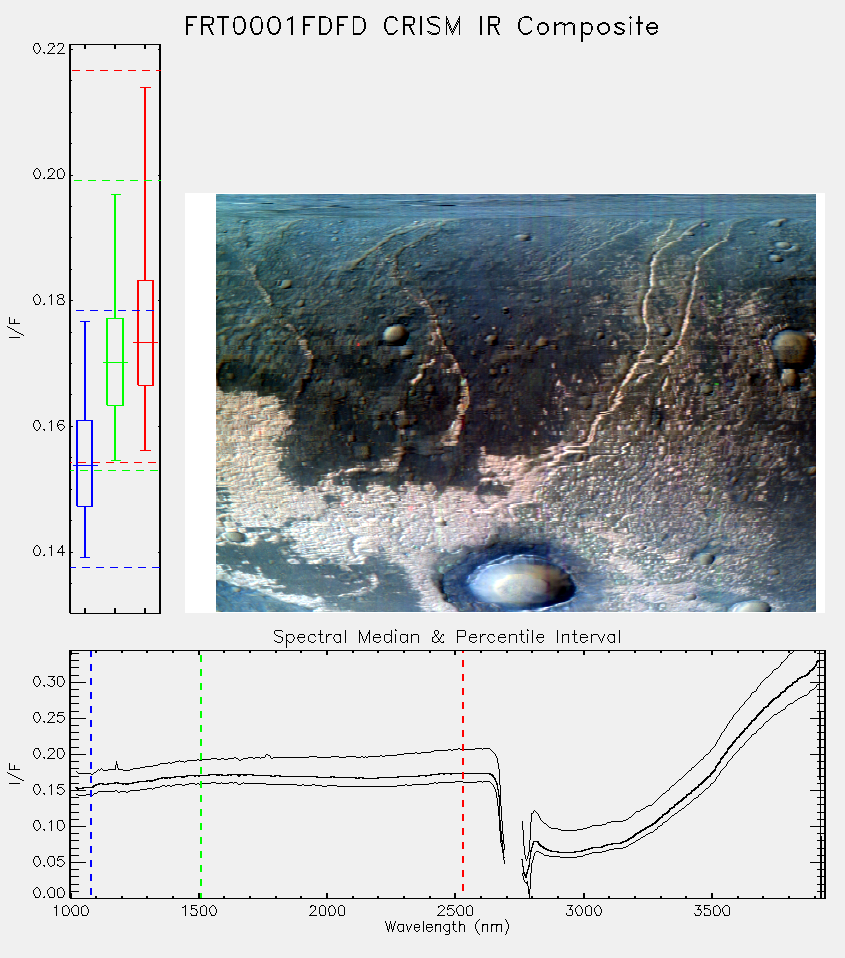Select the green dashed wavelength marker at 1500 nm

200,774
